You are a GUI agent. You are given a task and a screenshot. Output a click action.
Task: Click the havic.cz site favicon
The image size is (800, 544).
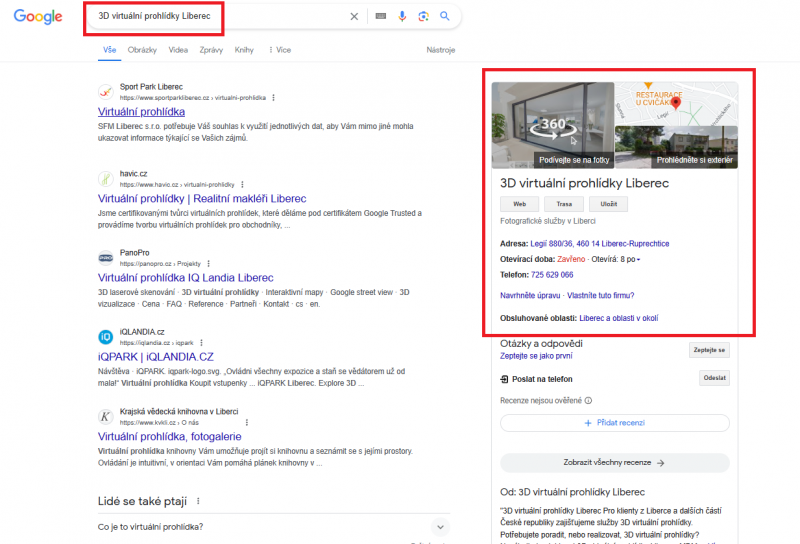(106, 179)
